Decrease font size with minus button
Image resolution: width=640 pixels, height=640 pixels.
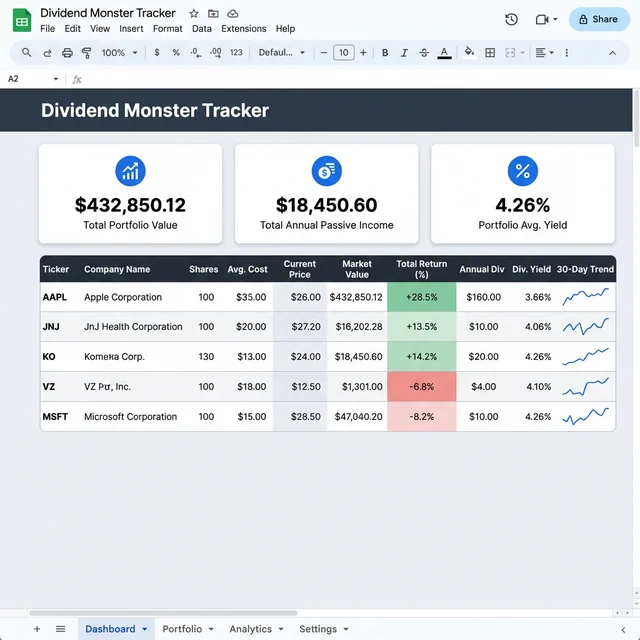tap(324, 53)
